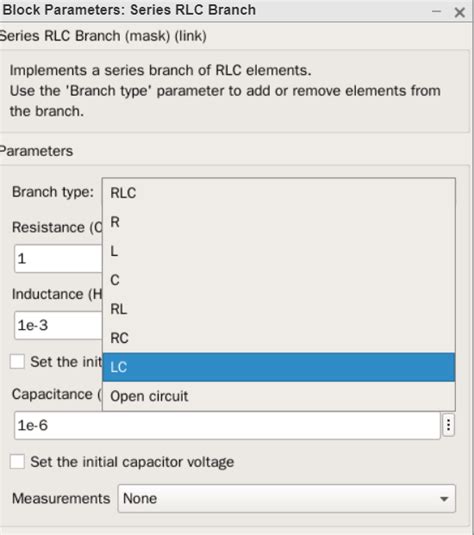Click the Inductance 1e-3 input field
This screenshot has height=535, width=474.
58,325
